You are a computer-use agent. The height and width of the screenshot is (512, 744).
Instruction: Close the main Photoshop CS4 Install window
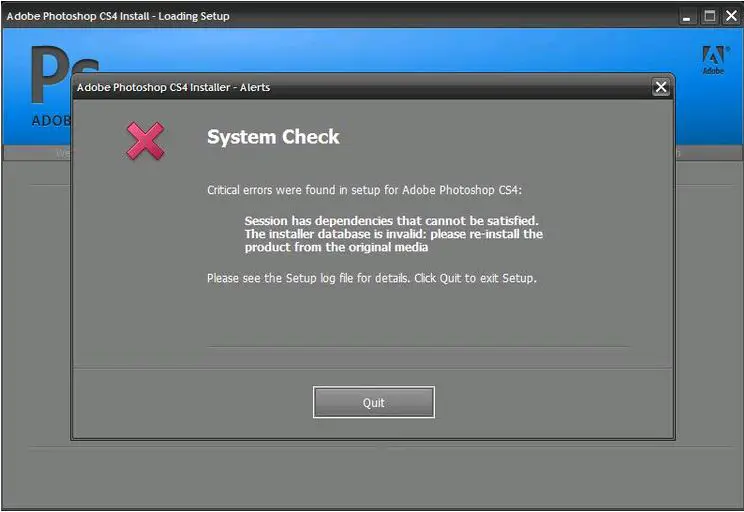click(731, 16)
